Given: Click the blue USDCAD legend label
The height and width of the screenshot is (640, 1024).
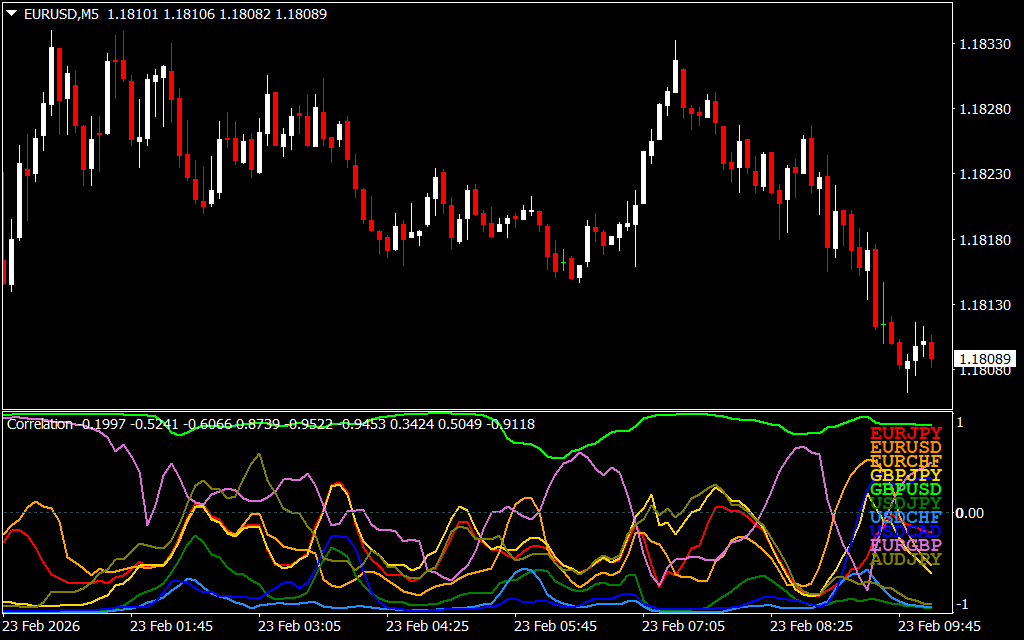Looking at the screenshot, I should [x=906, y=531].
